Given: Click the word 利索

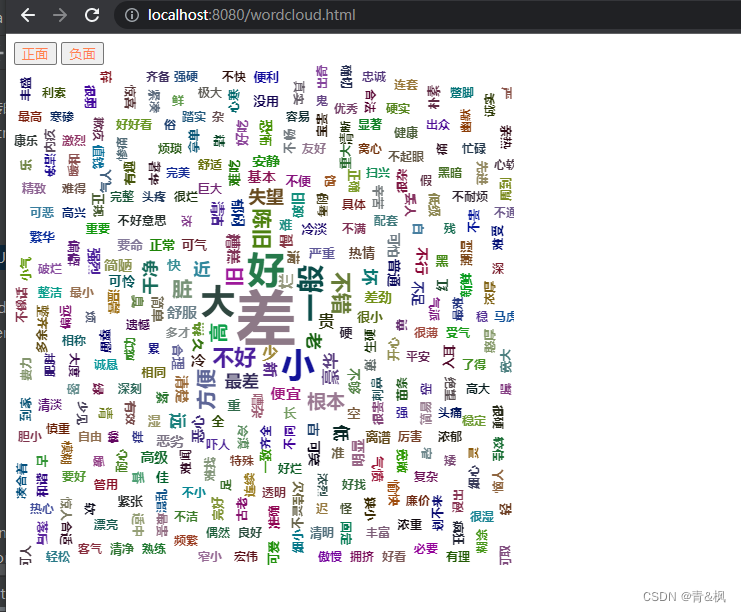Looking at the screenshot, I should pos(54,92).
